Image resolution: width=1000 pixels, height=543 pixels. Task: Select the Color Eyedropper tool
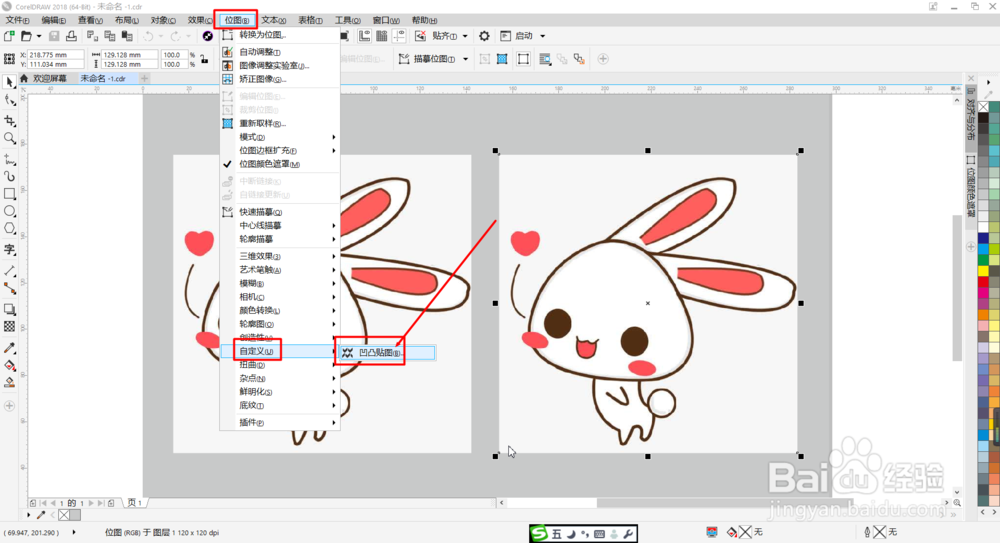pos(10,348)
